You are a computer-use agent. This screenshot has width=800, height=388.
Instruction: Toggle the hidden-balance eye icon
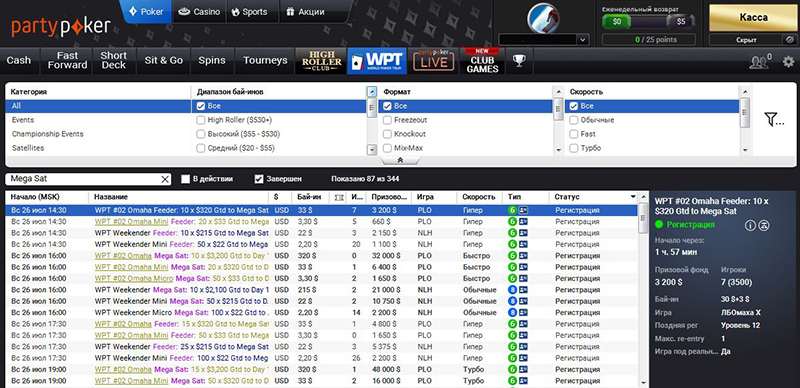pos(789,39)
